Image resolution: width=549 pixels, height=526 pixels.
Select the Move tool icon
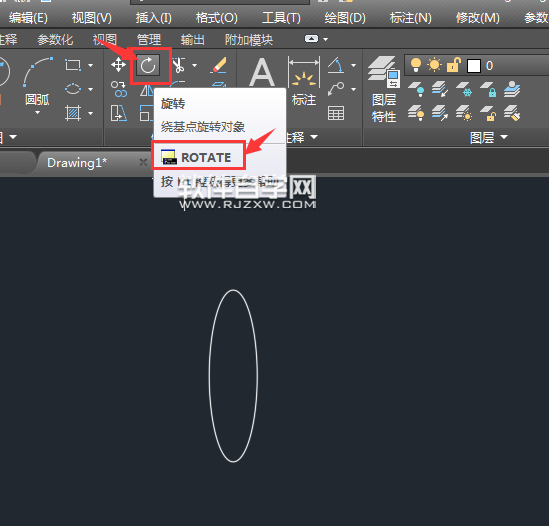point(118,65)
